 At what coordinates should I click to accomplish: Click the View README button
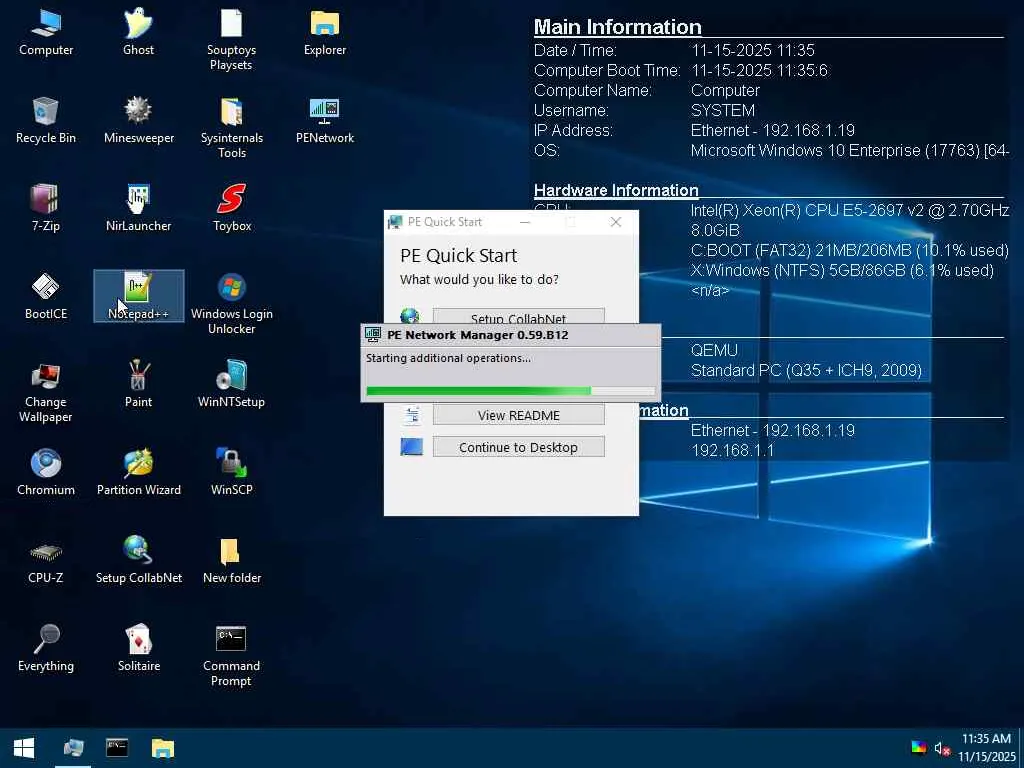[x=519, y=415]
